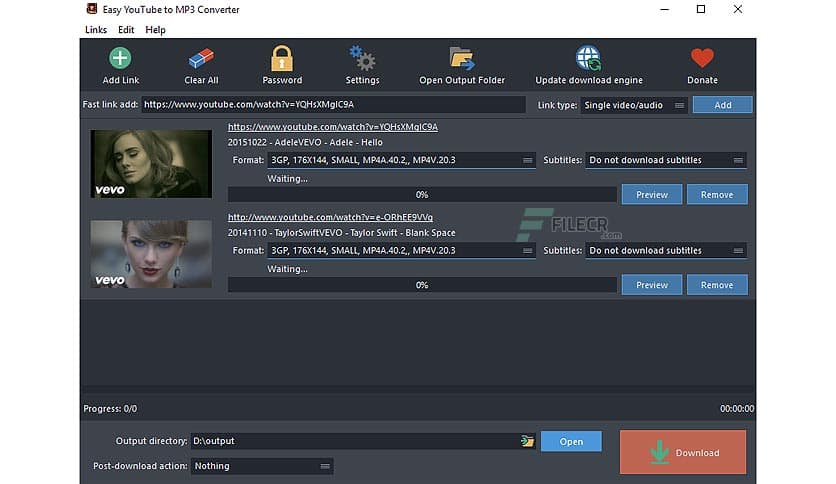Open the Password padlock tool
This screenshot has height=484, width=836.
tap(282, 58)
